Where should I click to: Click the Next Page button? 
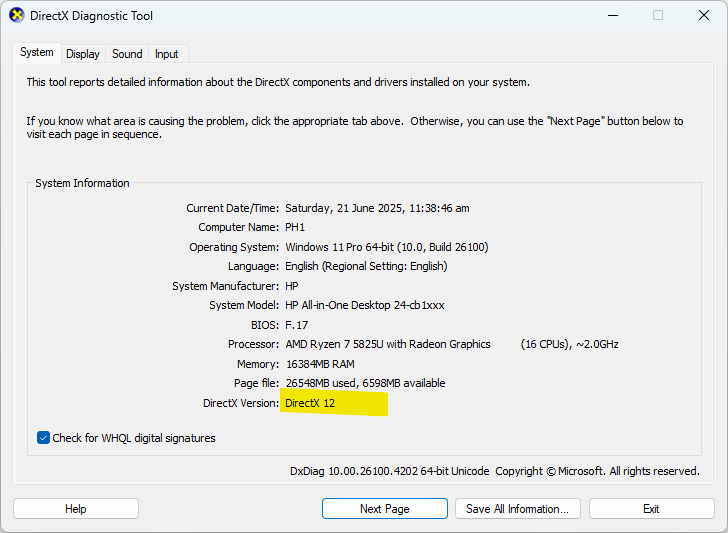click(384, 509)
